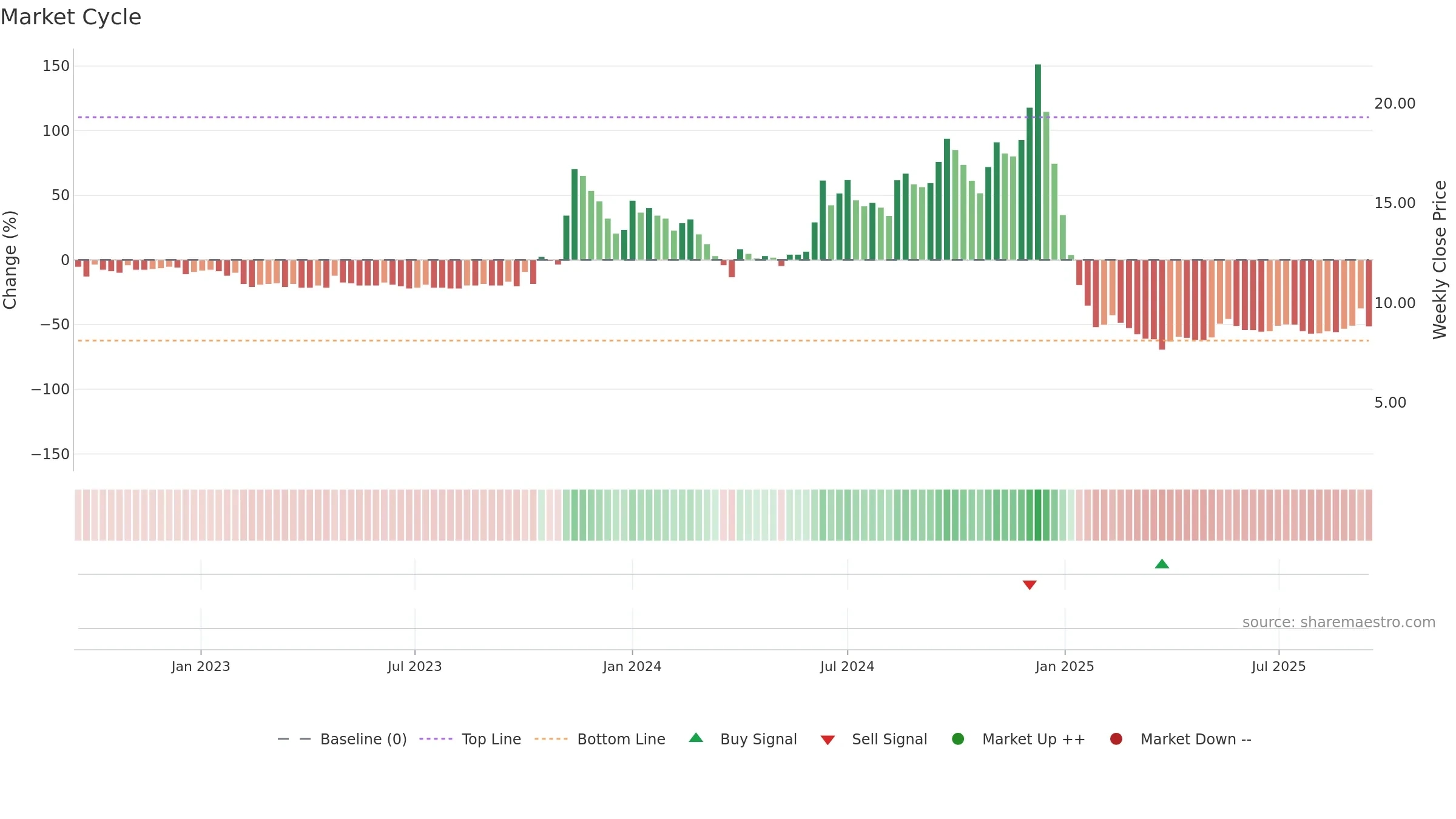This screenshot has height=819, width=1456.
Task: Toggle the Sell Signal legend entry
Action: tap(874, 739)
